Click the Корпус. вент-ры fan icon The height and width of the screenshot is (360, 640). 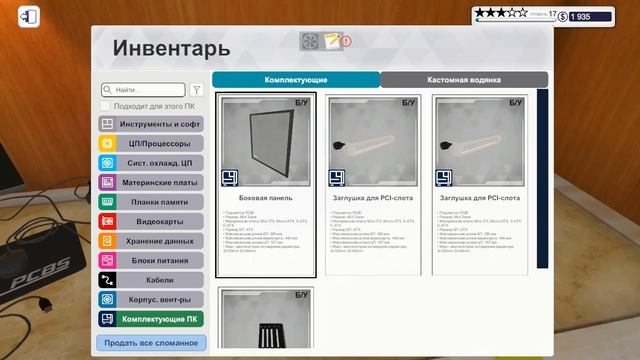pyautogui.click(x=107, y=299)
